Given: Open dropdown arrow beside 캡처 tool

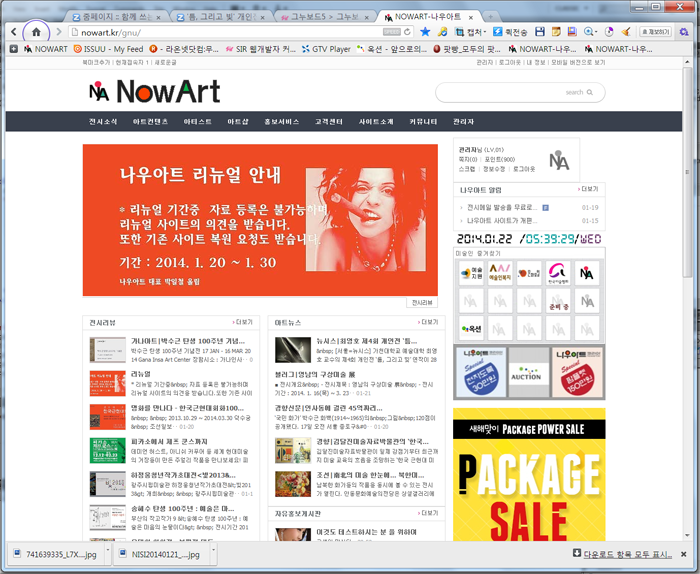Looking at the screenshot, I should tap(485, 32).
